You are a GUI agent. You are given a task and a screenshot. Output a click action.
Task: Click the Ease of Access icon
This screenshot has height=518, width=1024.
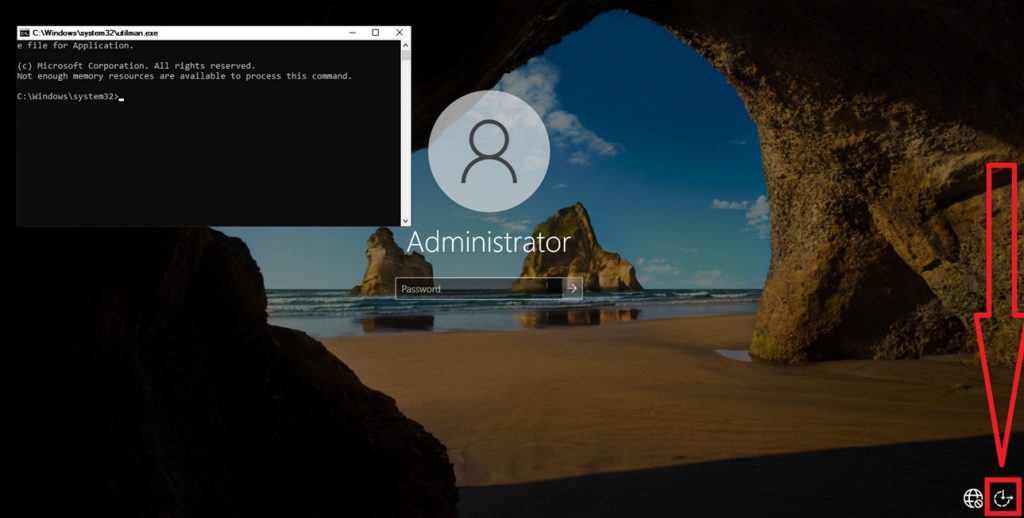1004,497
